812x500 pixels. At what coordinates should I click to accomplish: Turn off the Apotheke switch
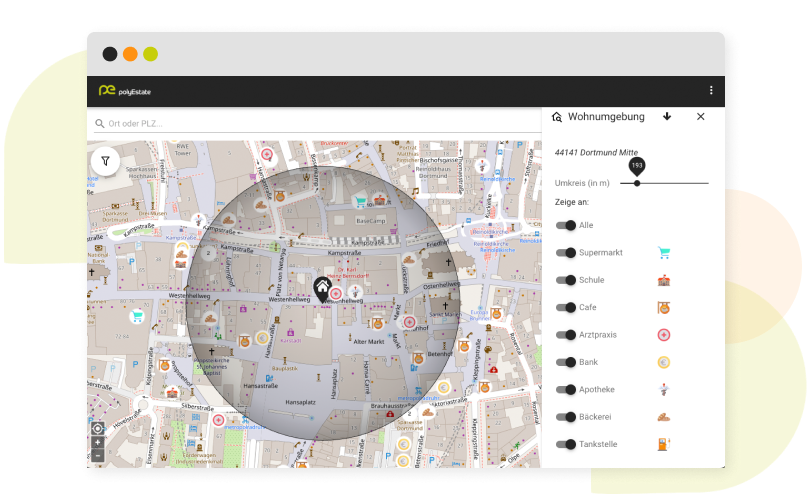pyautogui.click(x=566, y=389)
